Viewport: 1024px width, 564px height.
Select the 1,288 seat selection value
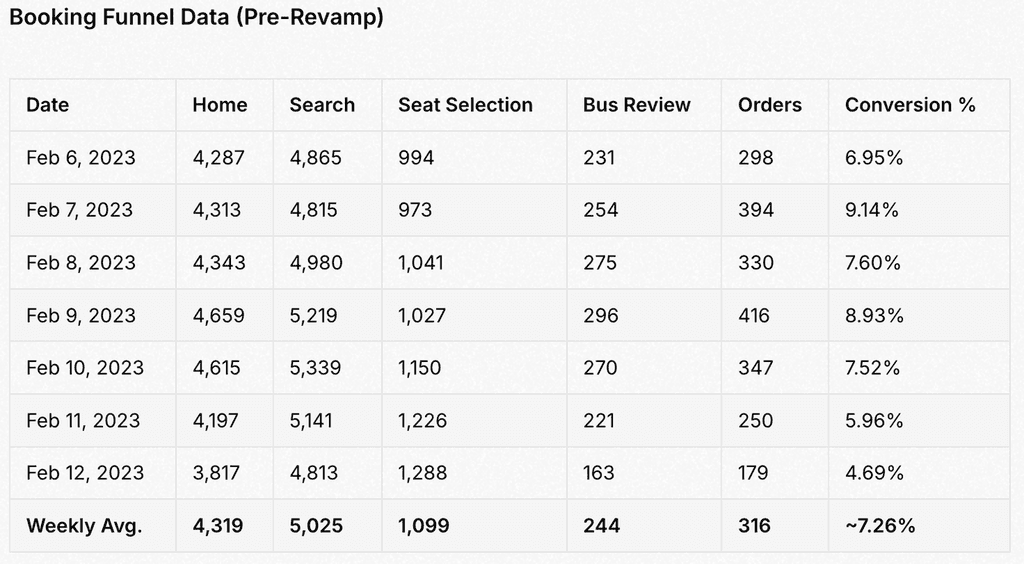(423, 473)
